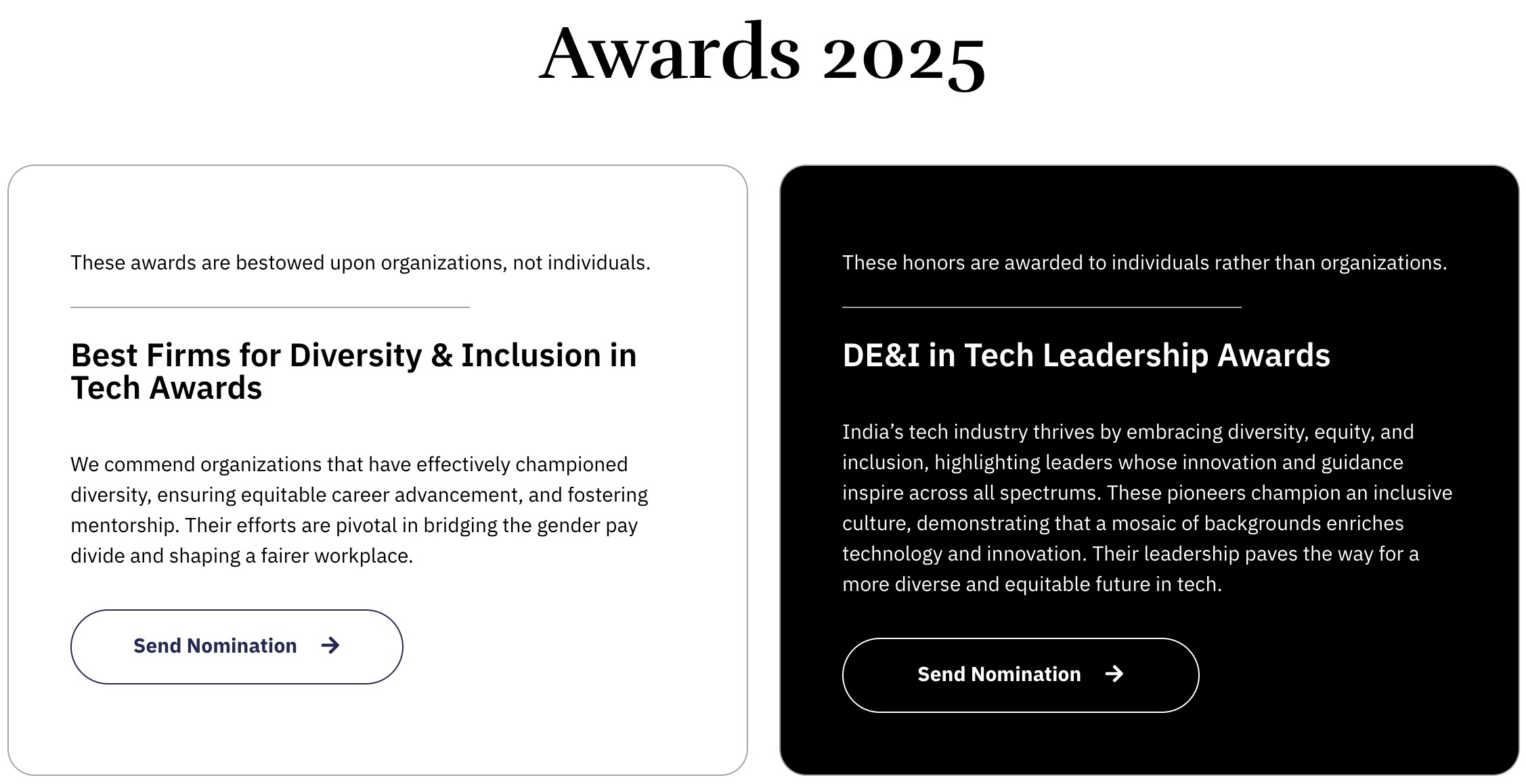This screenshot has height=784, width=1526.
Task: Click the arrow icon in black card's button
Action: (1114, 674)
